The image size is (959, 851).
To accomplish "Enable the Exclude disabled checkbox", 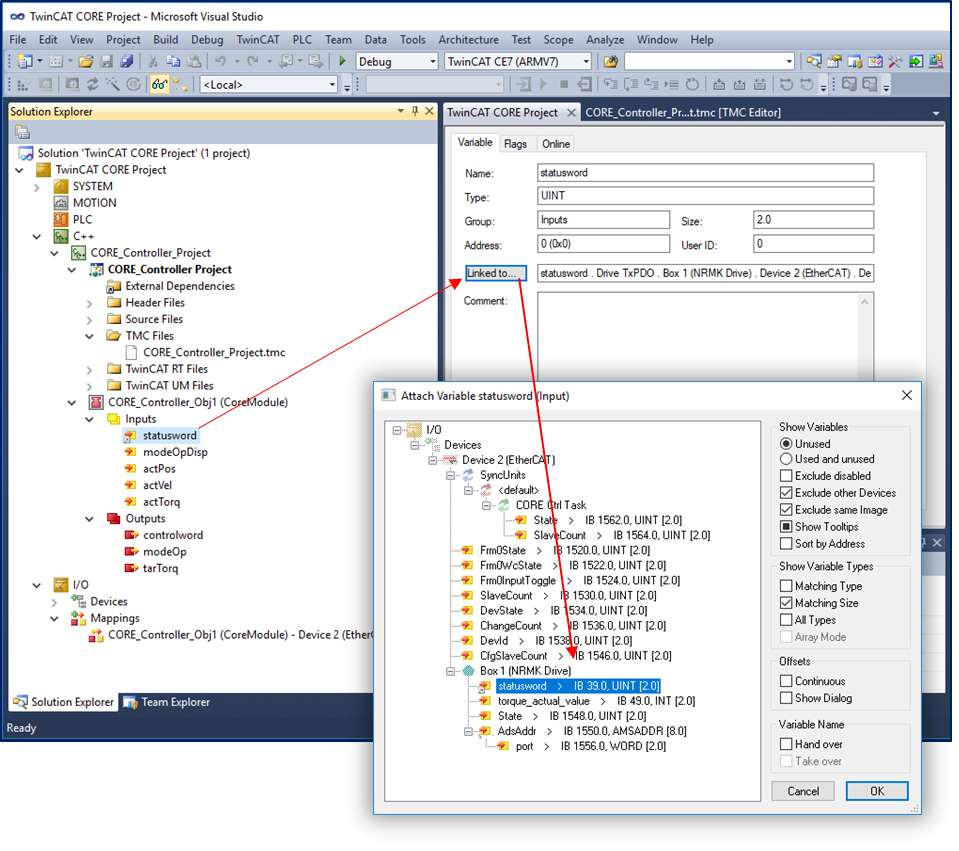I will pyautogui.click(x=786, y=476).
